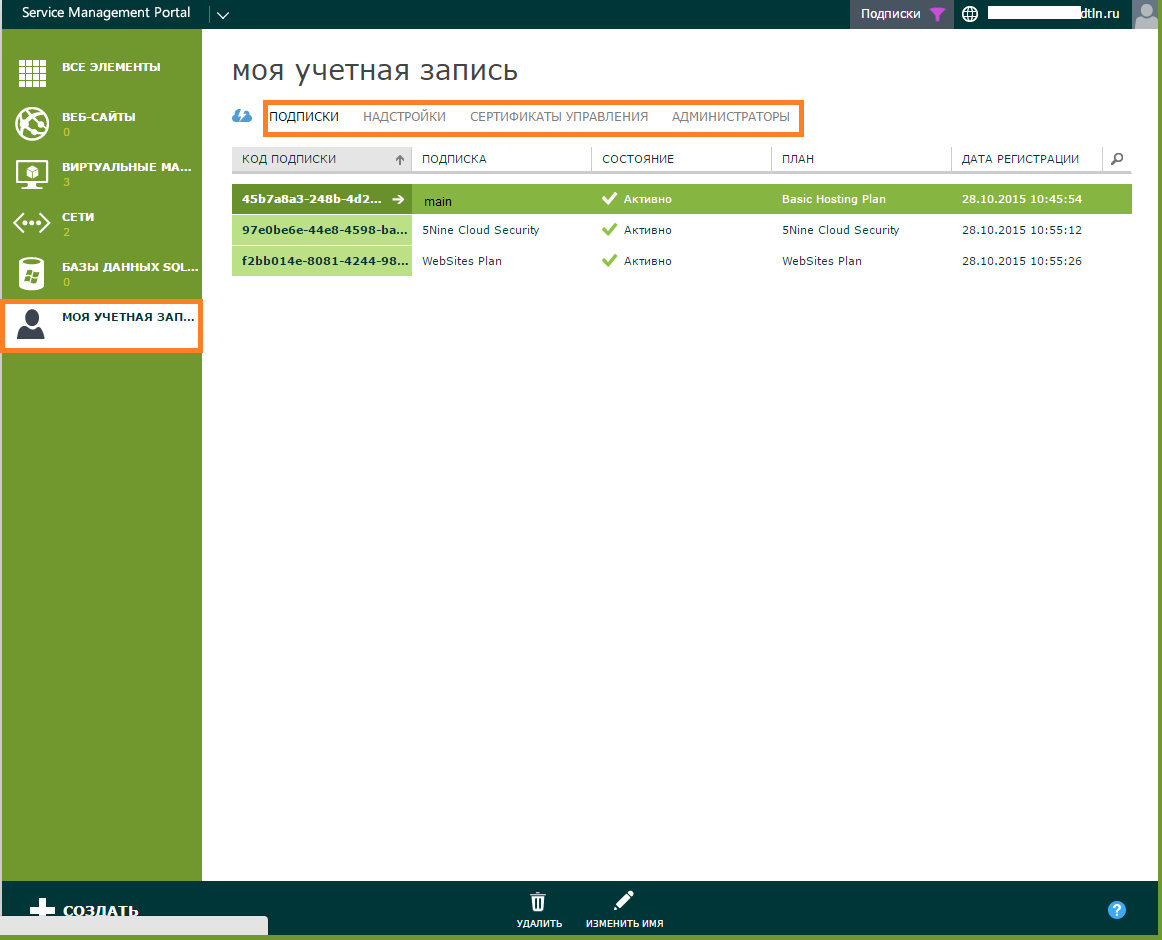This screenshot has height=940, width=1162.
Task: Click the date 28.10.2015 10:55:12
Action: coord(1022,230)
